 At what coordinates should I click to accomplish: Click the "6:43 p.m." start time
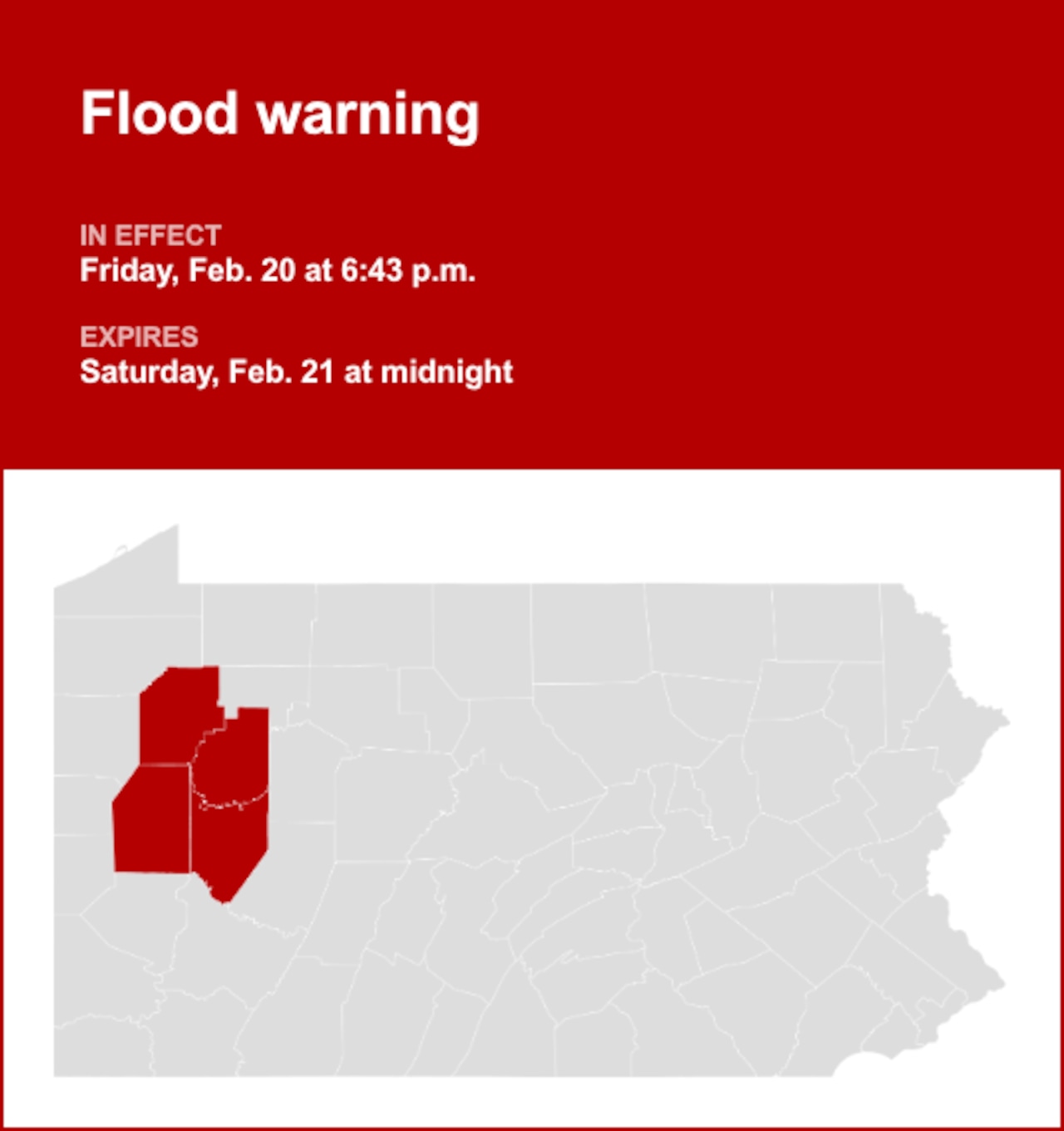tap(407, 271)
